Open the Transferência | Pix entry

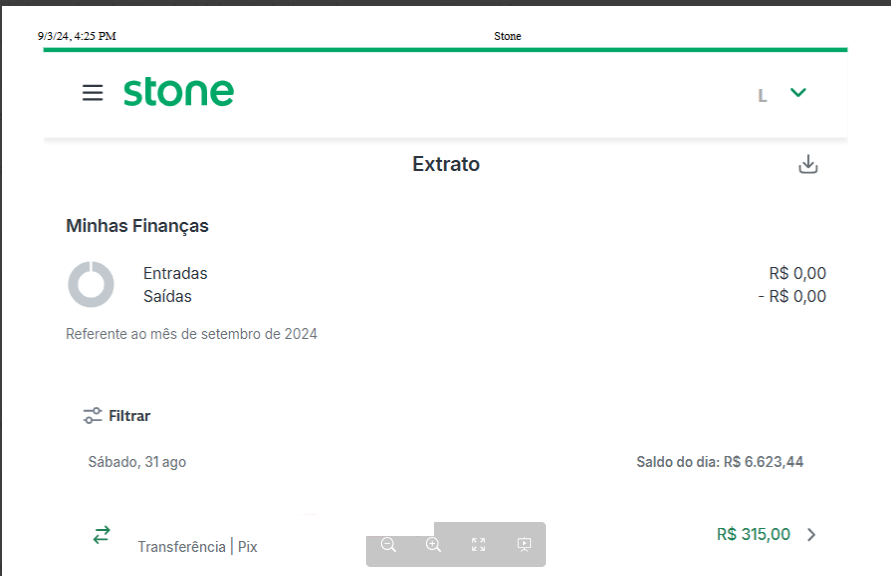pyautogui.click(x=198, y=546)
